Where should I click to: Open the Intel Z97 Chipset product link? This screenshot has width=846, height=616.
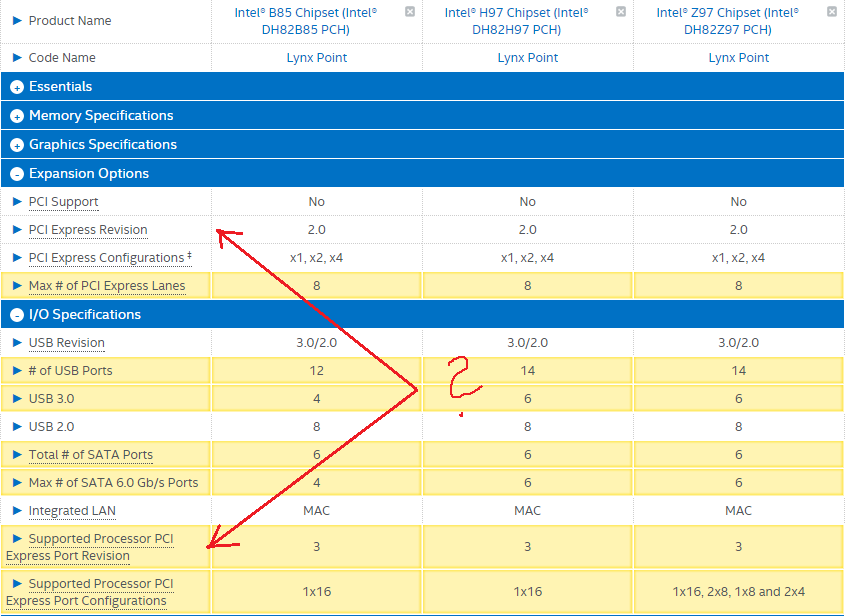click(x=727, y=21)
